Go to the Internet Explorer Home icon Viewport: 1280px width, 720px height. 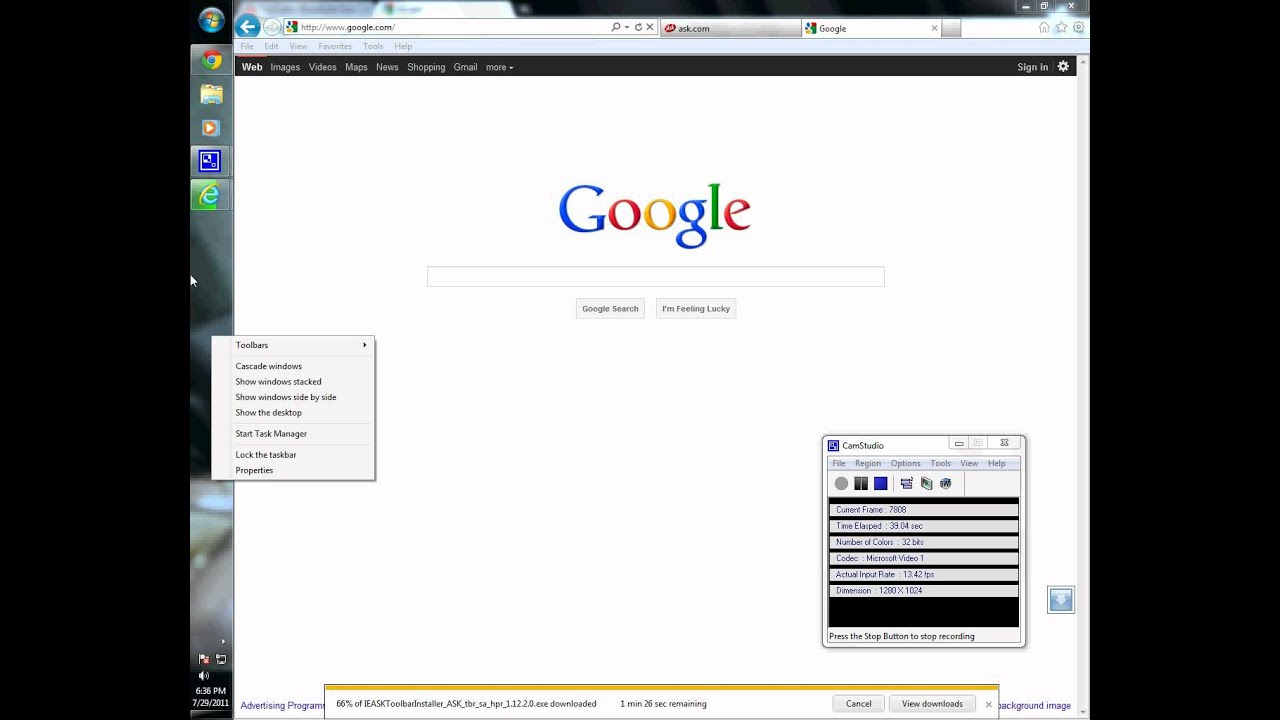1044,27
